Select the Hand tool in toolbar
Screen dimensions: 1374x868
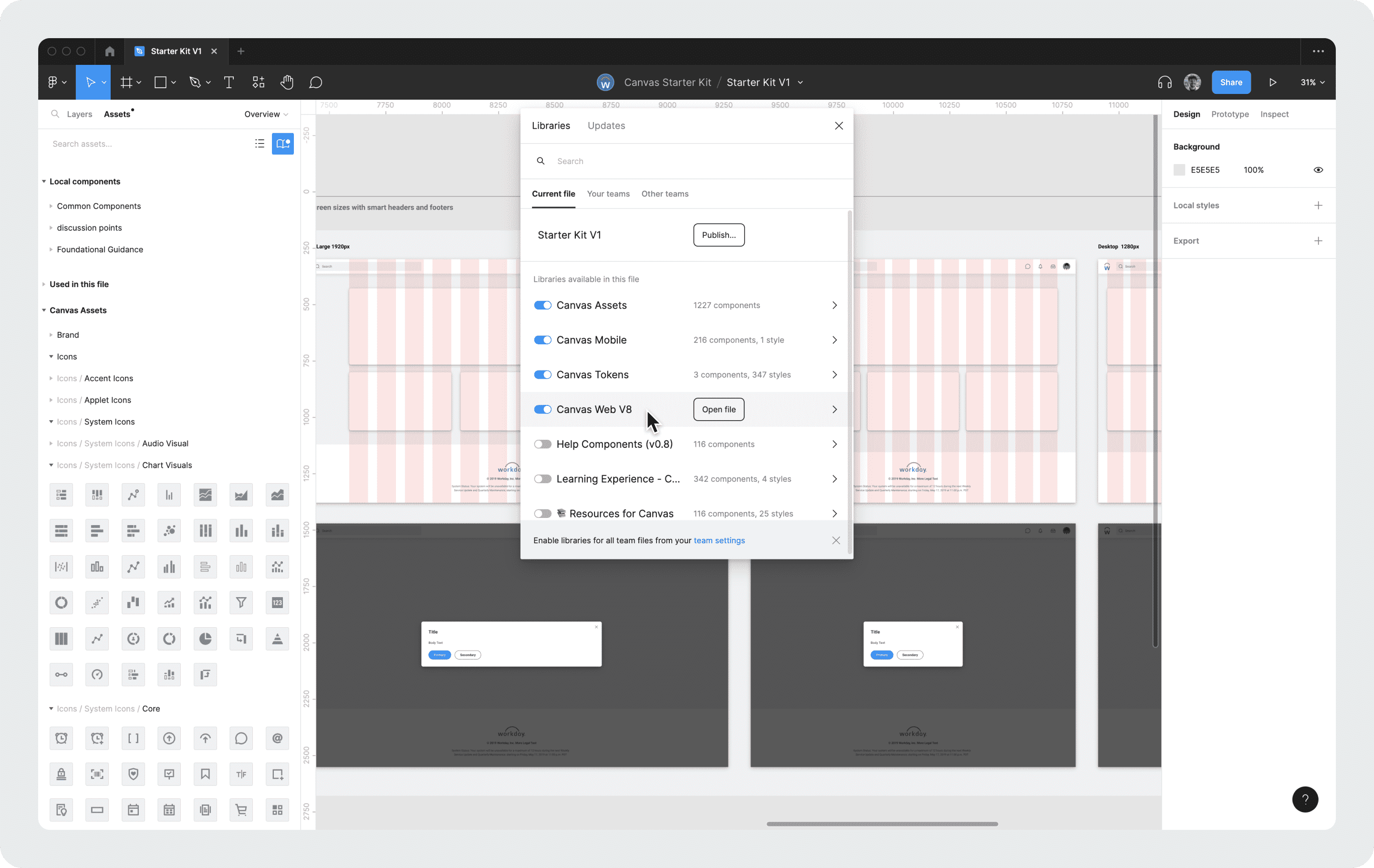click(x=286, y=83)
